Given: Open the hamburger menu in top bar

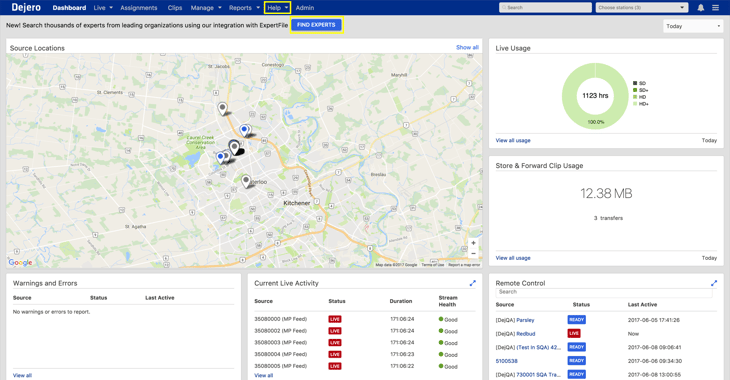Looking at the screenshot, I should click(716, 7).
